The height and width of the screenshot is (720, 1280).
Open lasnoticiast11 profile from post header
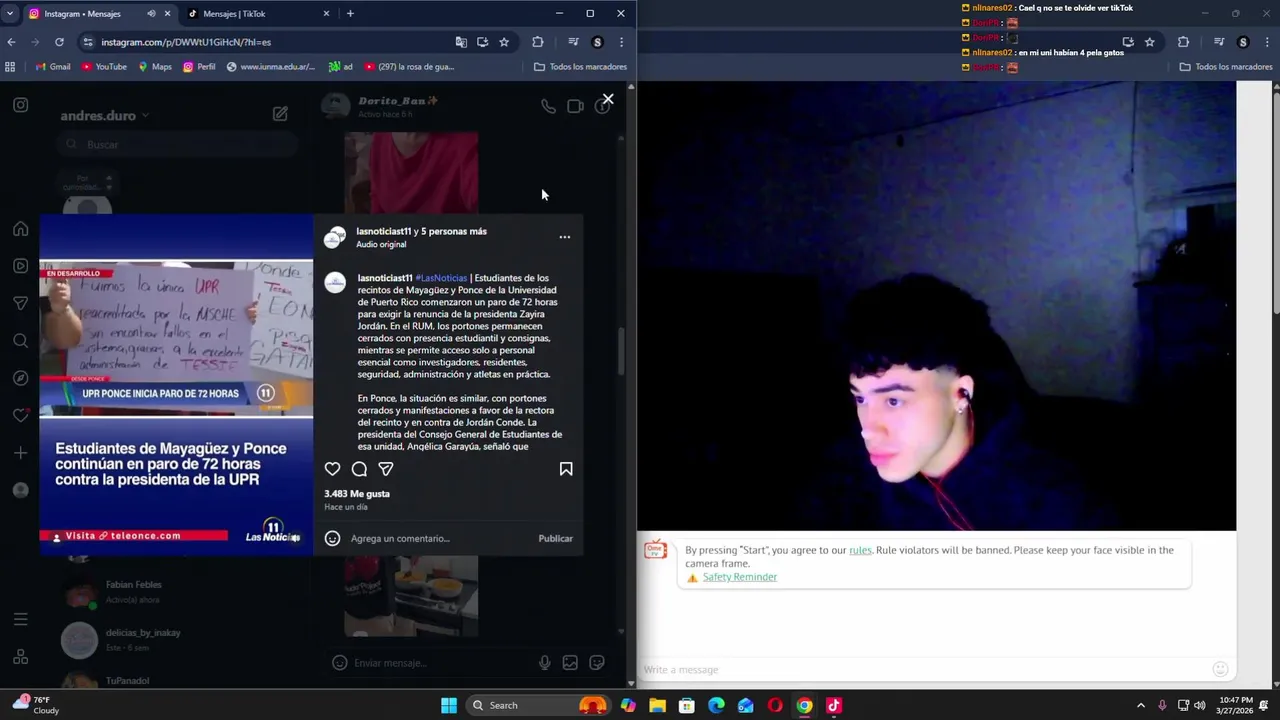384,231
